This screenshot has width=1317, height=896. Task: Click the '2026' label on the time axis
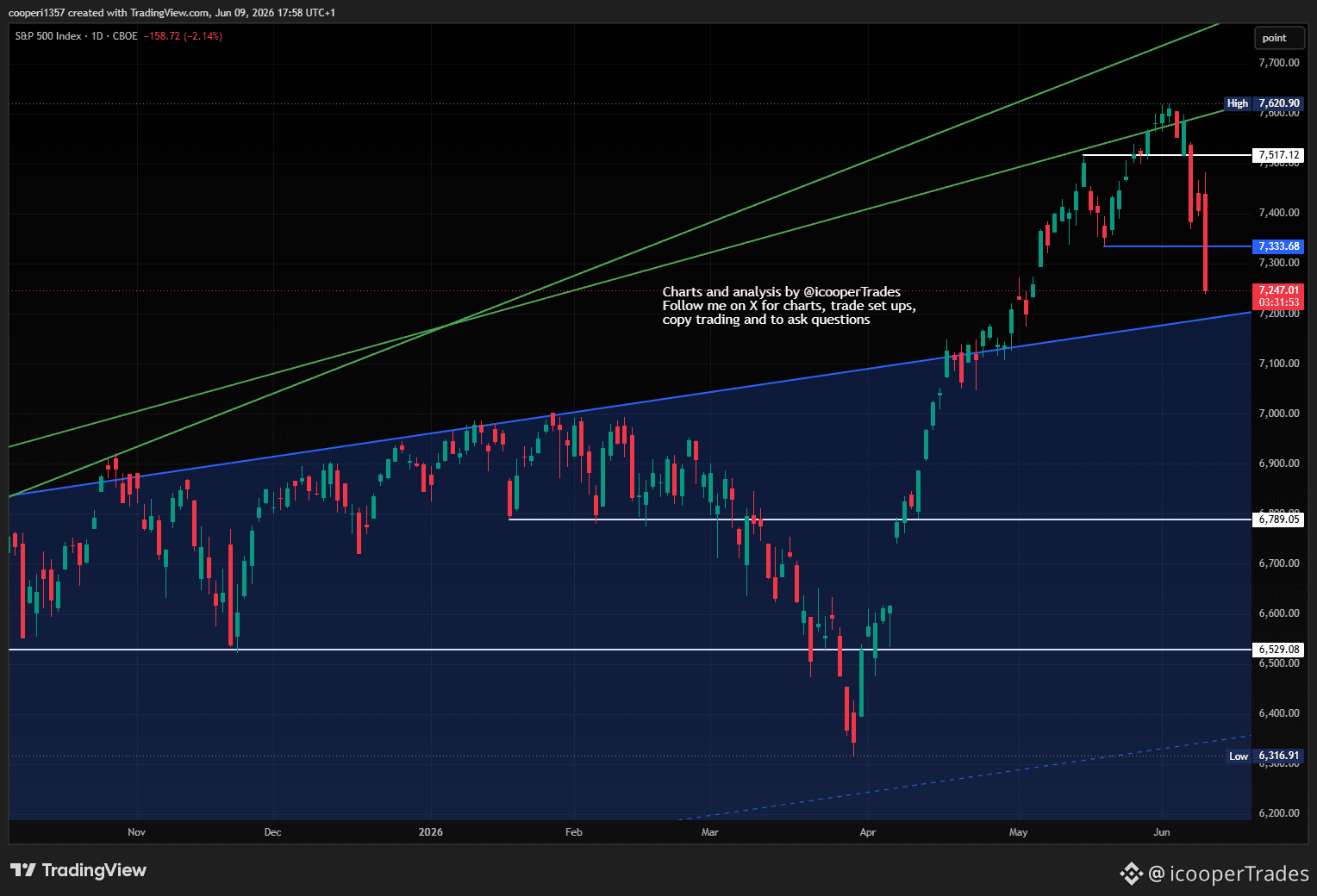430,832
